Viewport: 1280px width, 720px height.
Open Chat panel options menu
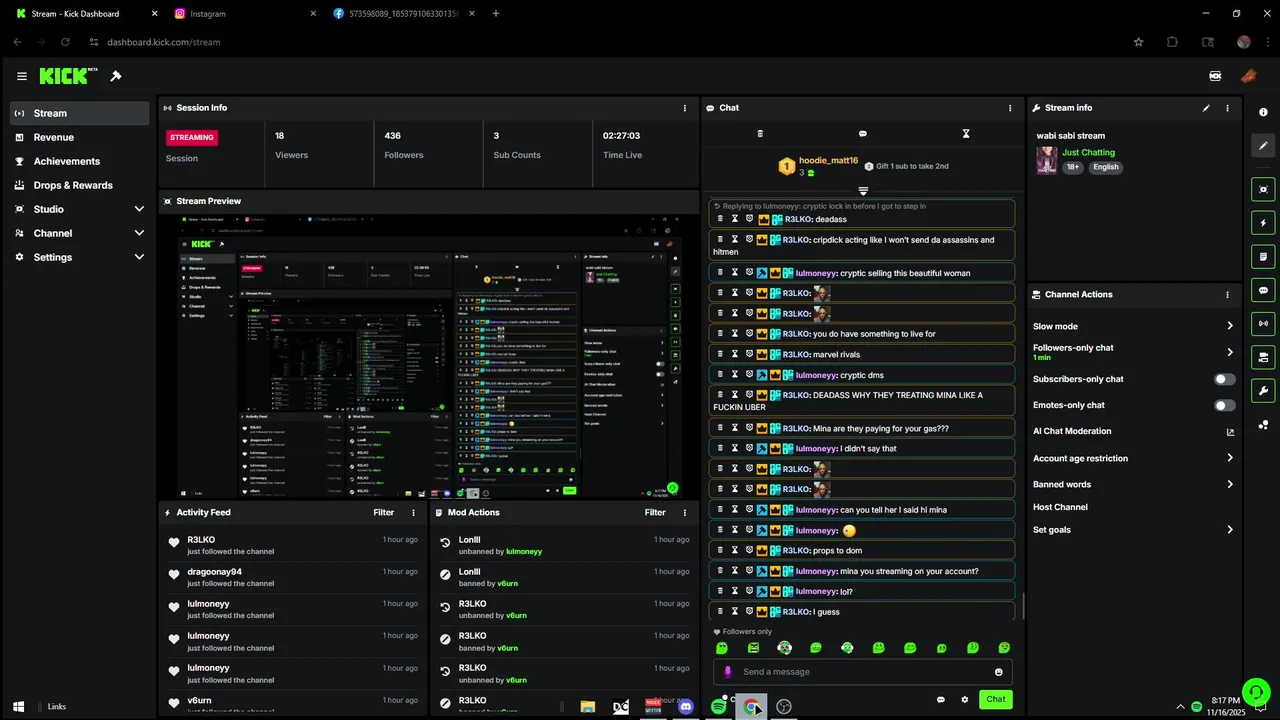click(1010, 108)
